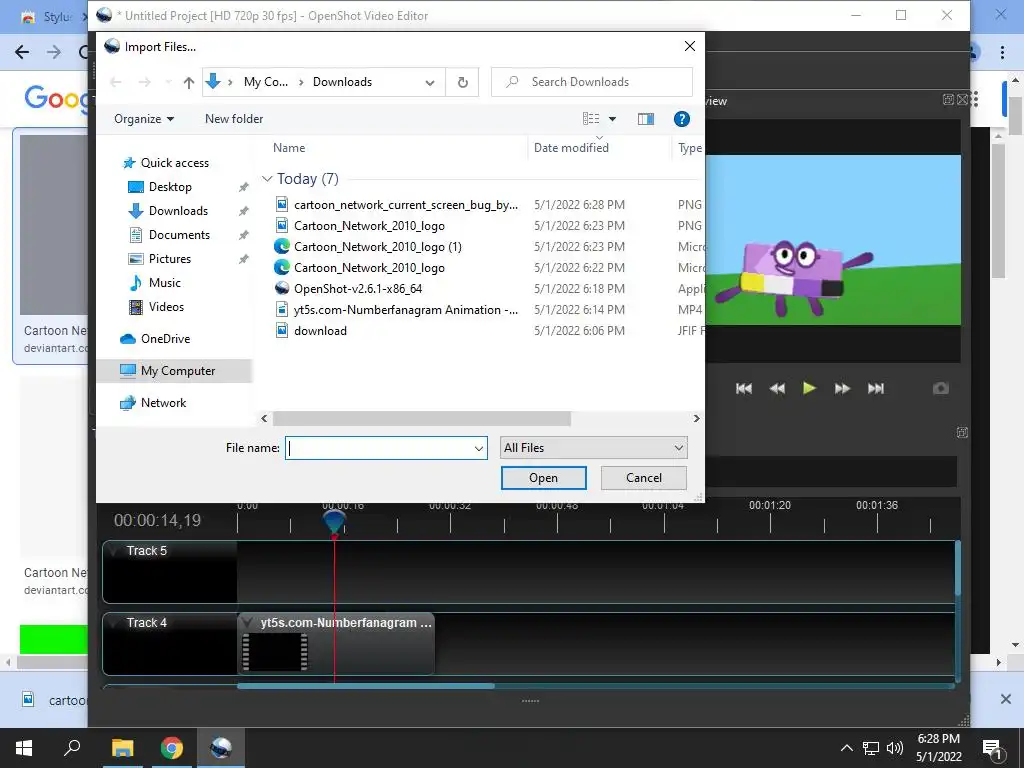Open the Windows Start menu
The width and height of the screenshot is (1024, 768).
[x=24, y=748]
